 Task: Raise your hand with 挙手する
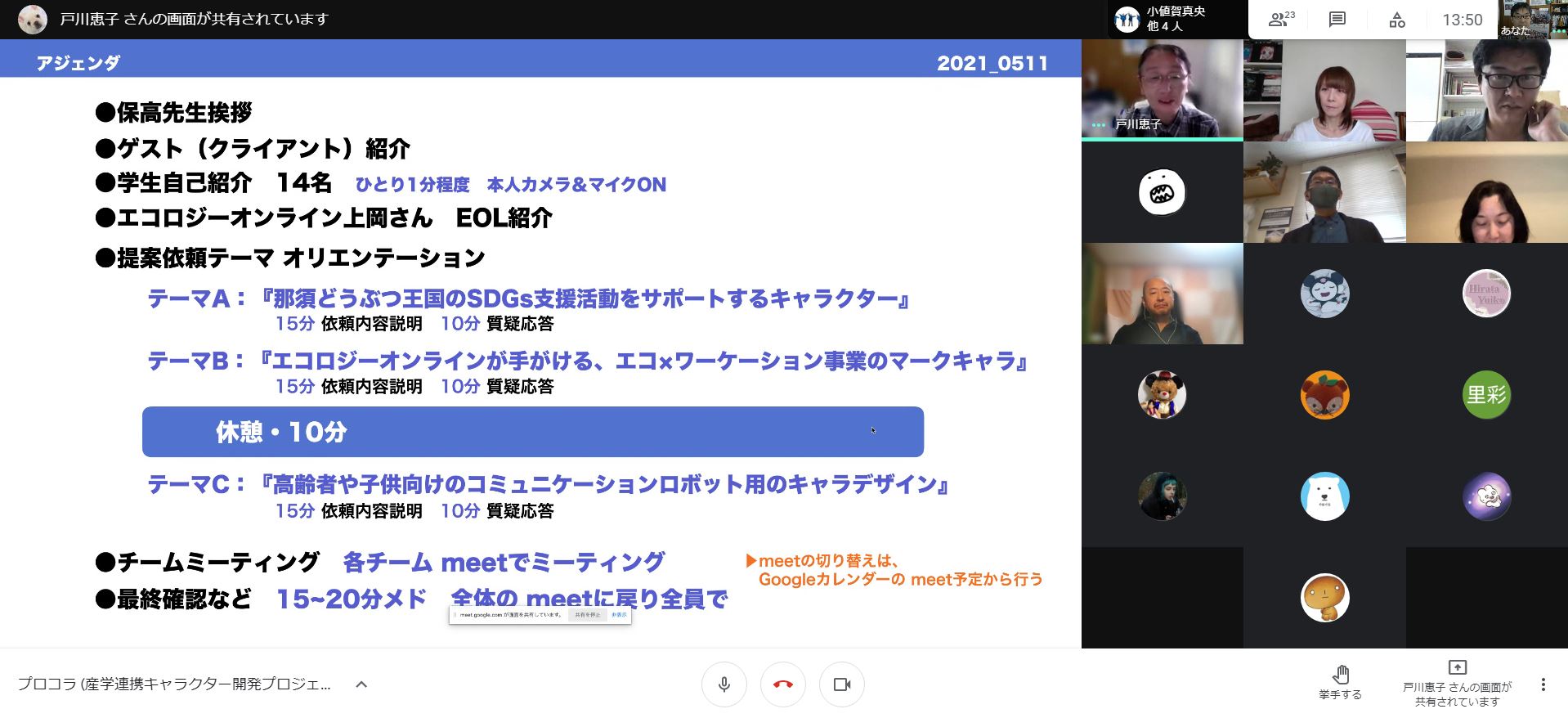click(x=1340, y=684)
